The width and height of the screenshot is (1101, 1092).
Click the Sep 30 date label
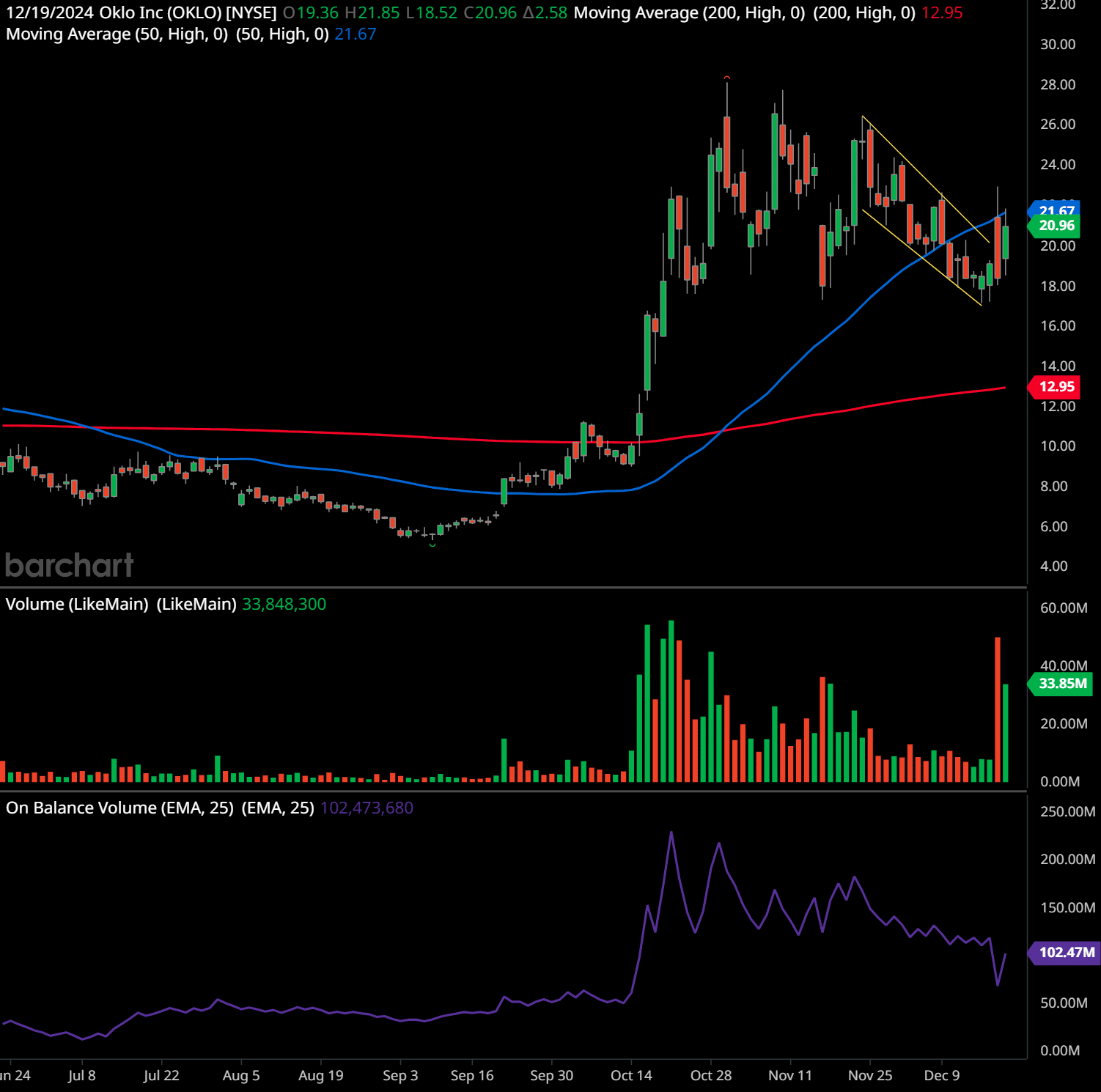(552, 1076)
